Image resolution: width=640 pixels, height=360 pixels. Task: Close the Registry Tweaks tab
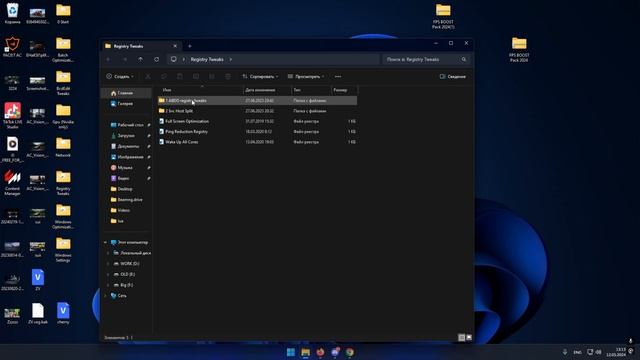(175, 46)
